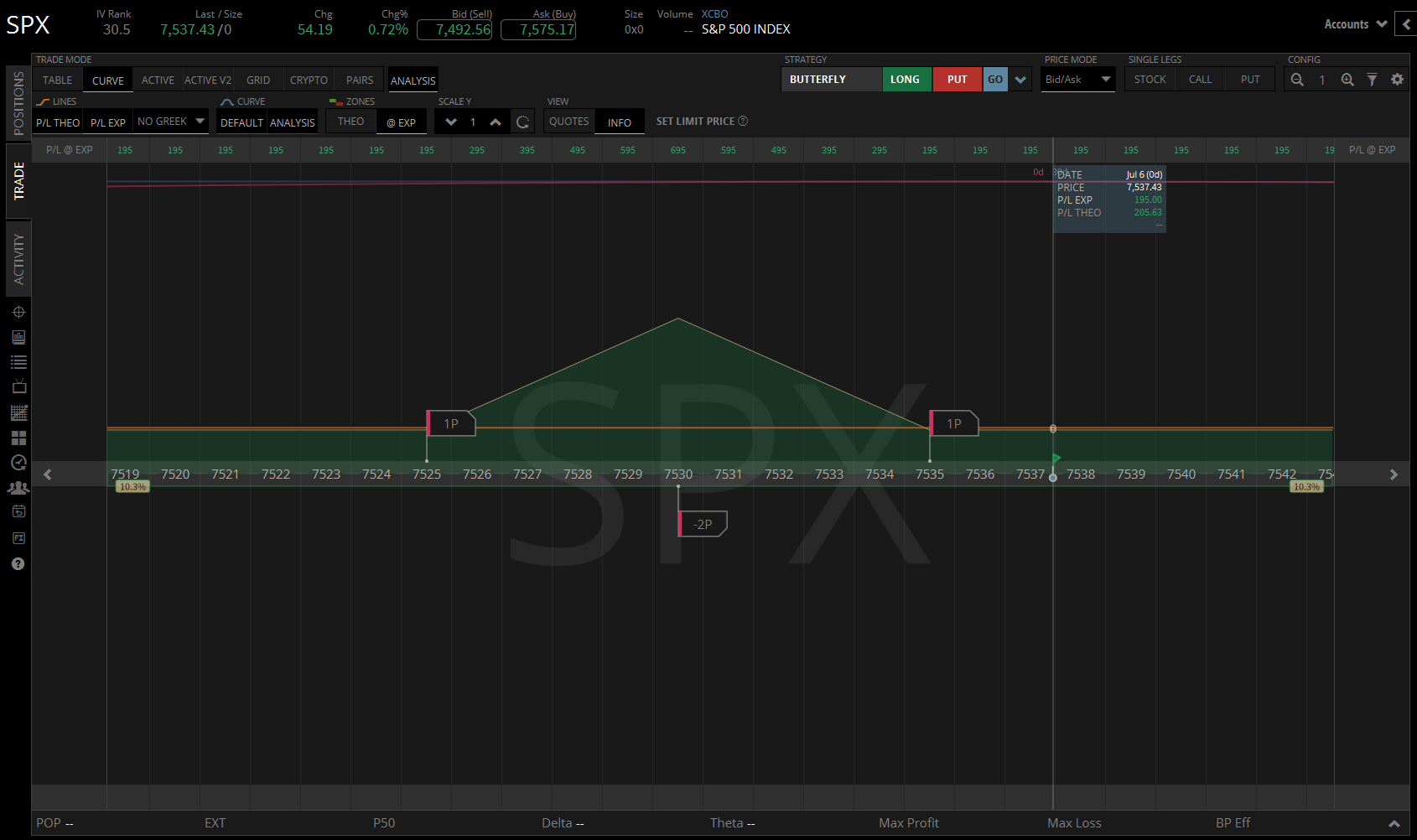
Task: Open the people group icon in the sidebar
Action: click(x=18, y=487)
